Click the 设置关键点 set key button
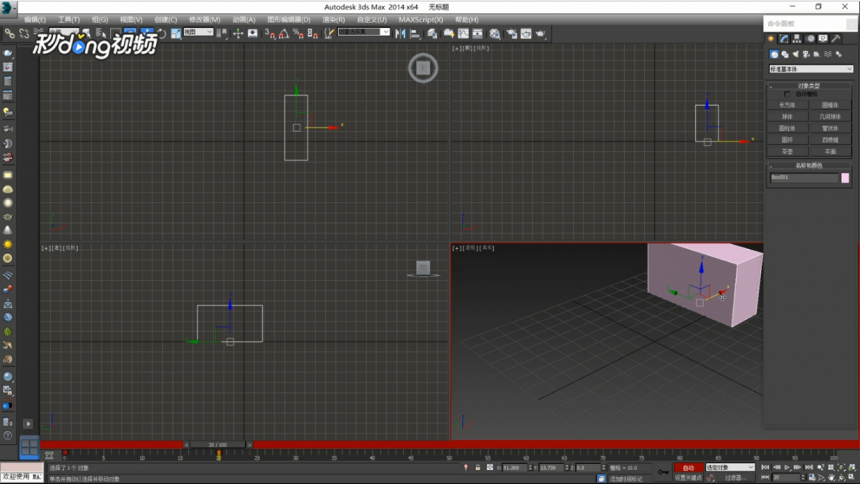 tap(688, 477)
